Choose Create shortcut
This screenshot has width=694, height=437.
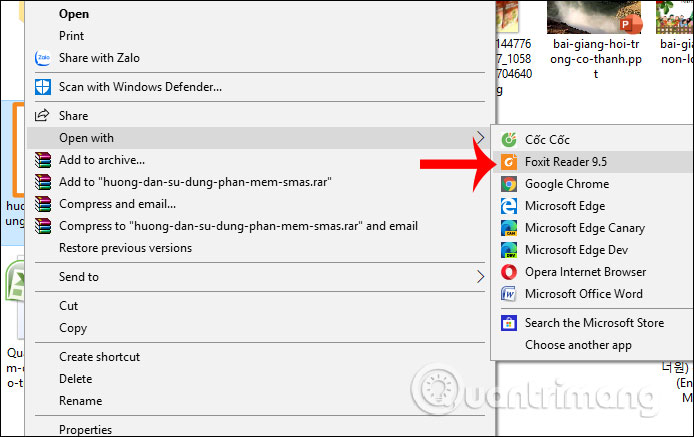click(x=99, y=357)
